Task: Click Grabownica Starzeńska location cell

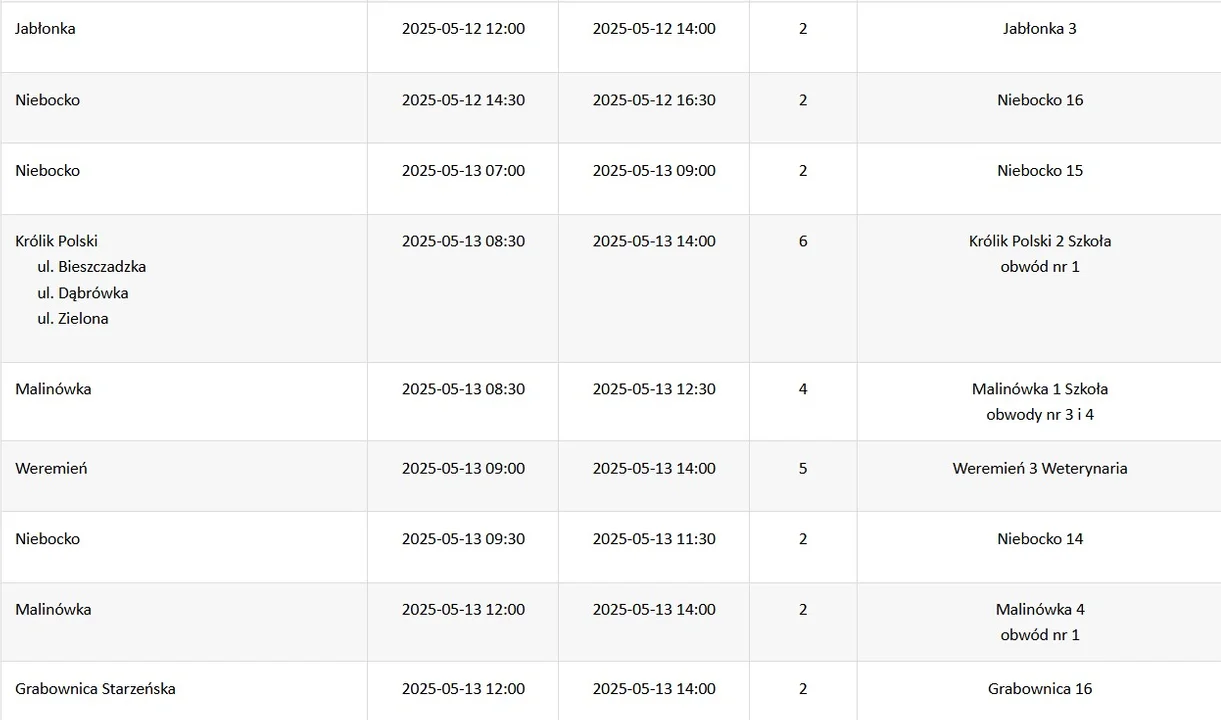Action: coord(95,689)
